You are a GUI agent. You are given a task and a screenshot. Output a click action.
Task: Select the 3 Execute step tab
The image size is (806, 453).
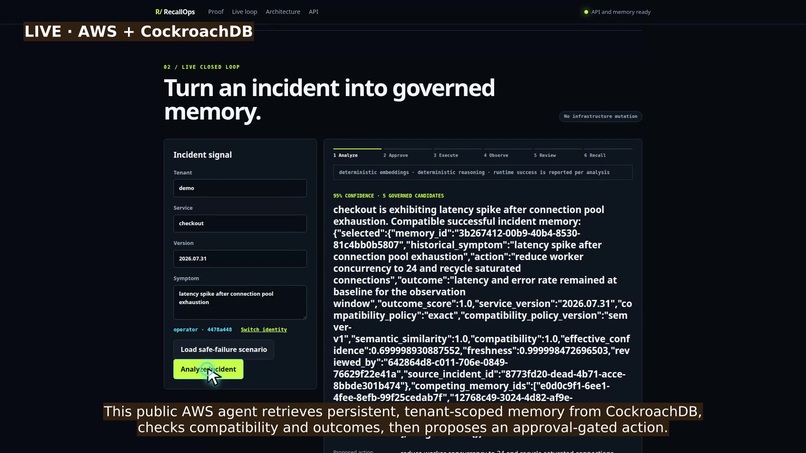point(457,153)
